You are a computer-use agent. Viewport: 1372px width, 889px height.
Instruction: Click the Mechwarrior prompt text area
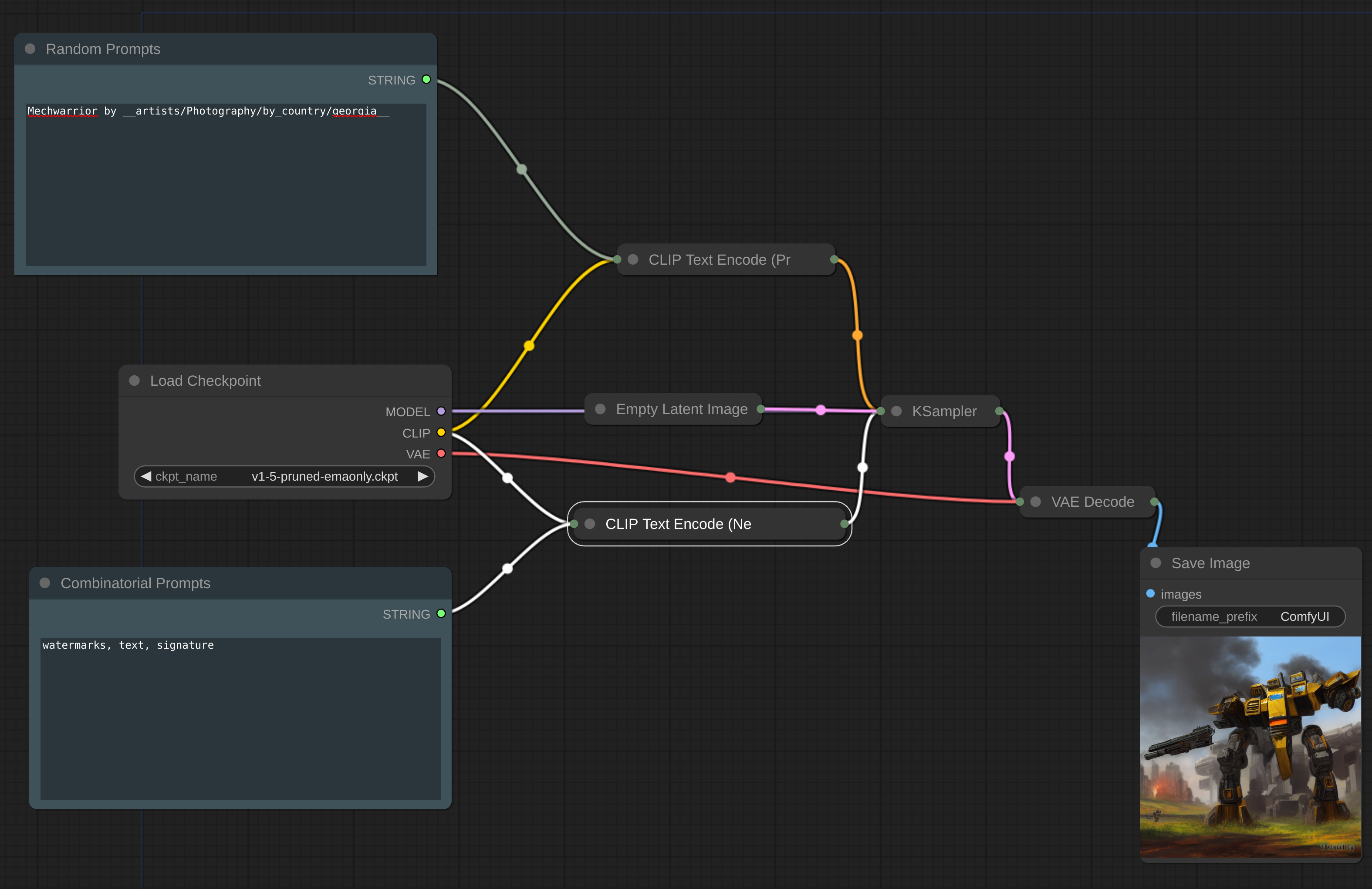pos(226,184)
